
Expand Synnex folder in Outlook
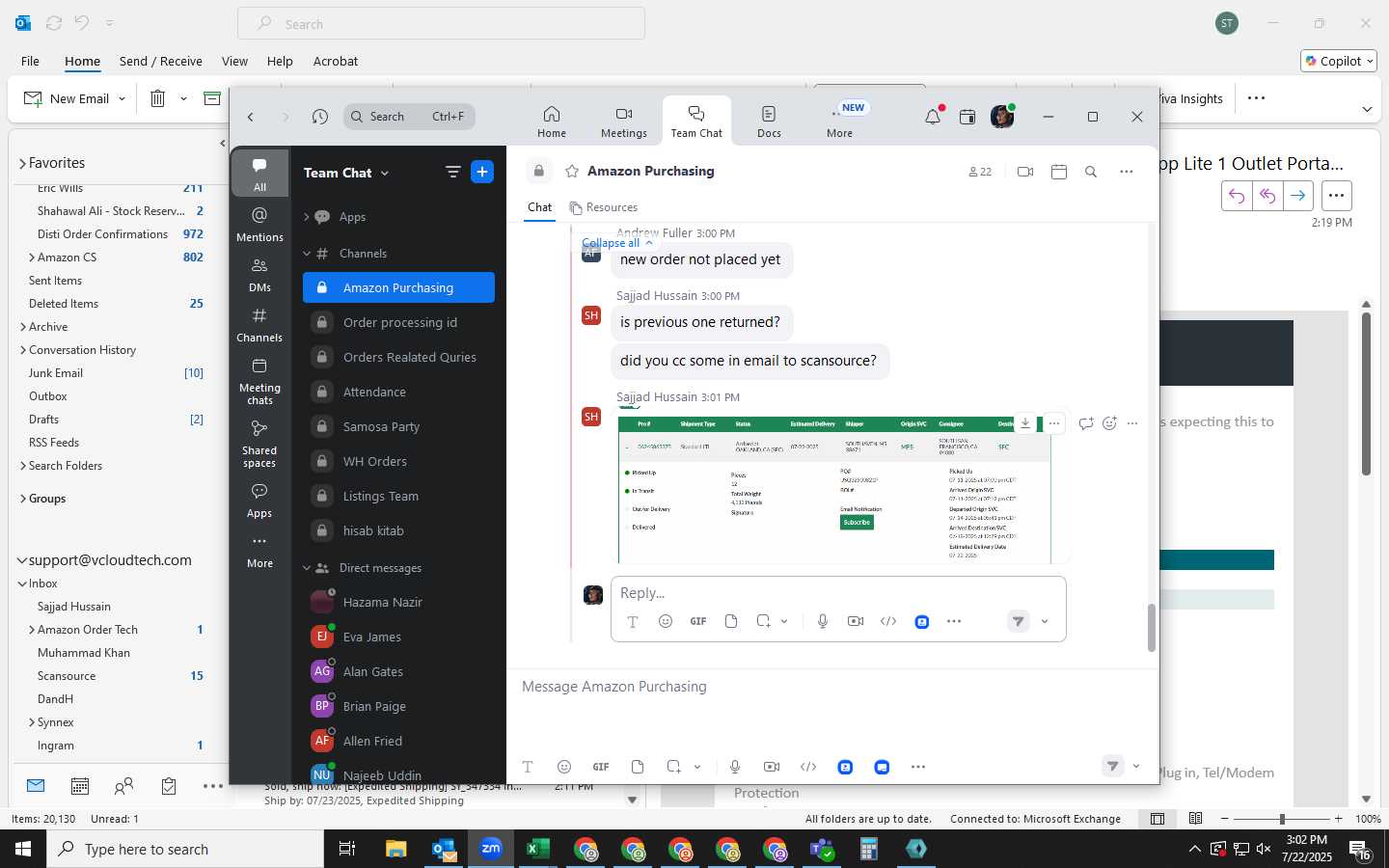(32, 722)
